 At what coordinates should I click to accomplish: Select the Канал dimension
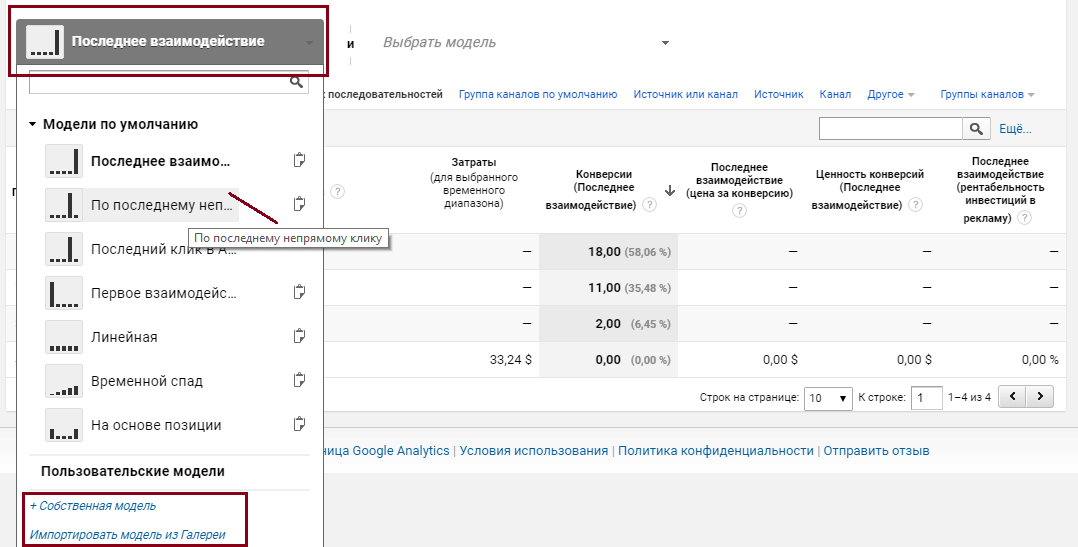click(x=835, y=95)
